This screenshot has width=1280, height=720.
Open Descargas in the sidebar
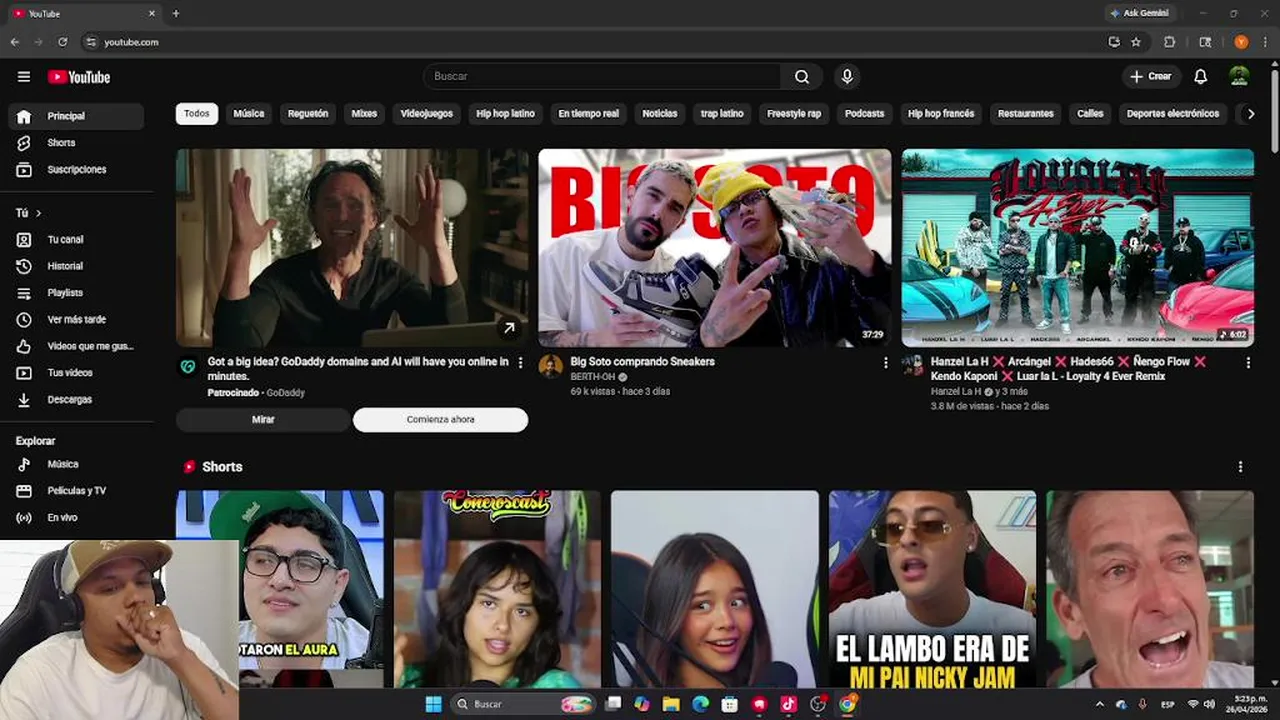[x=76, y=400]
